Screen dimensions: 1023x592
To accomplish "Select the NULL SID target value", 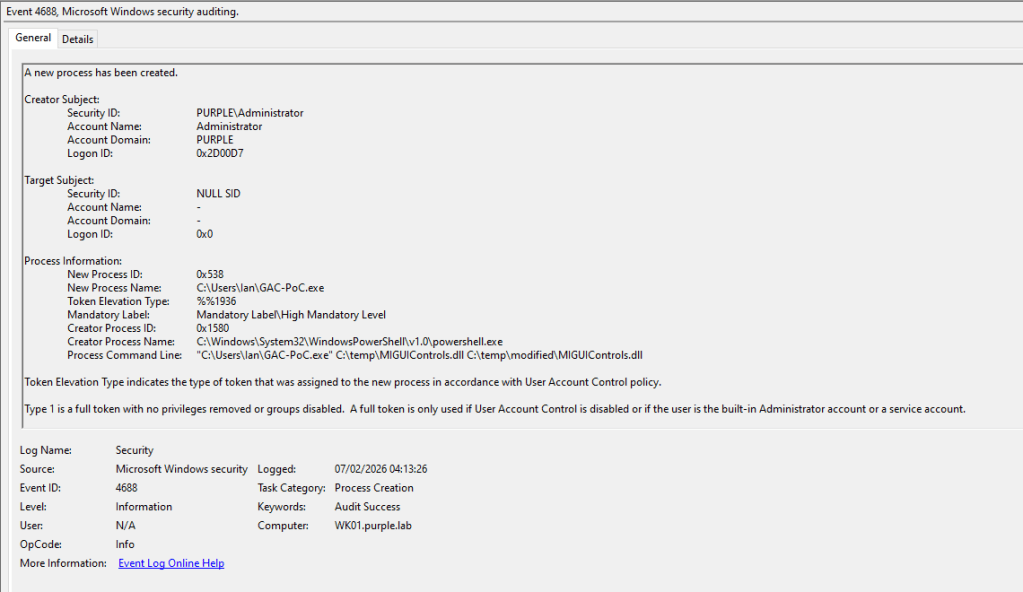I will pos(218,194).
